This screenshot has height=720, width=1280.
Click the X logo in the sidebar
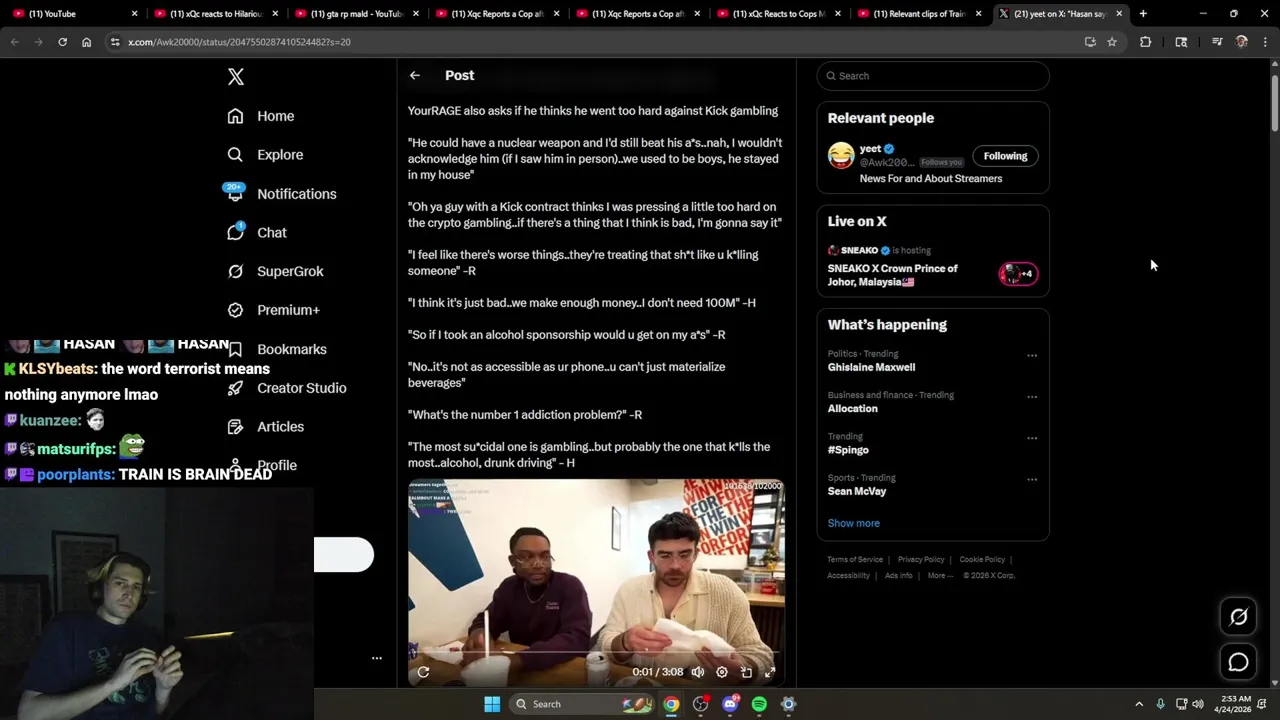click(235, 77)
